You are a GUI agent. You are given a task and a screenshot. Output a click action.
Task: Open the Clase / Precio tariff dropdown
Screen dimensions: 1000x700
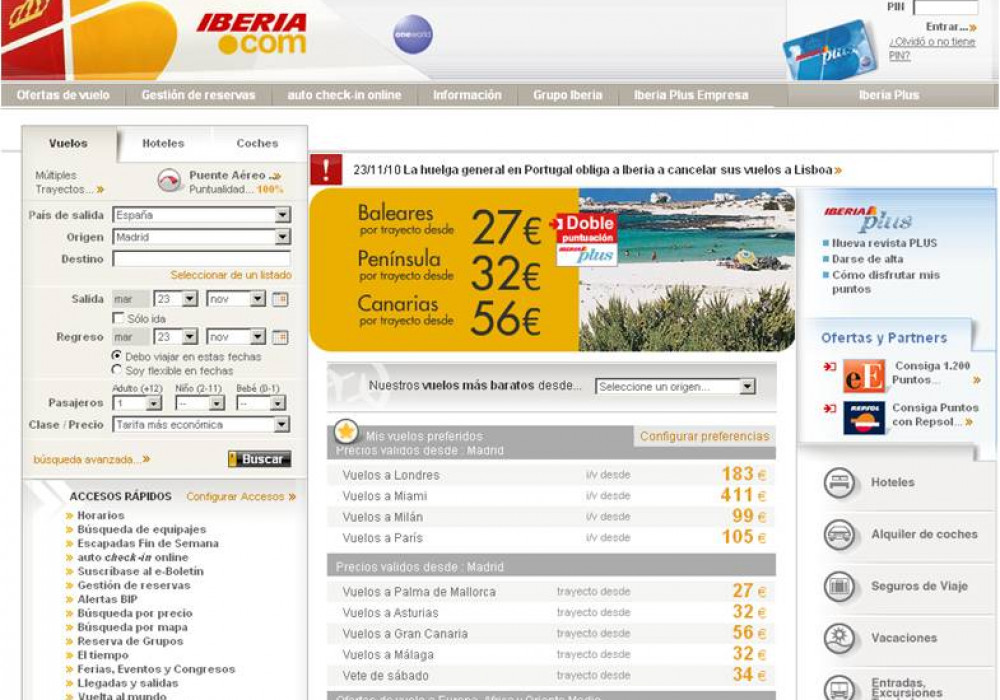coord(201,425)
